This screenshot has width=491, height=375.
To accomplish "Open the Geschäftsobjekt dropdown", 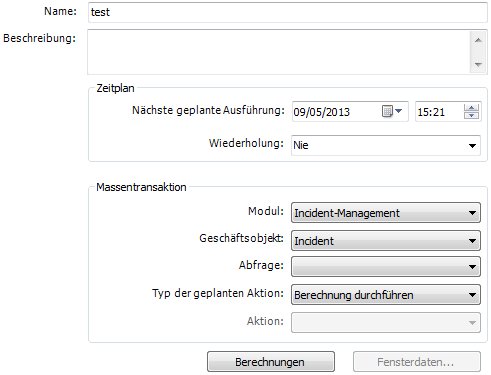I will pyautogui.click(x=386, y=241).
